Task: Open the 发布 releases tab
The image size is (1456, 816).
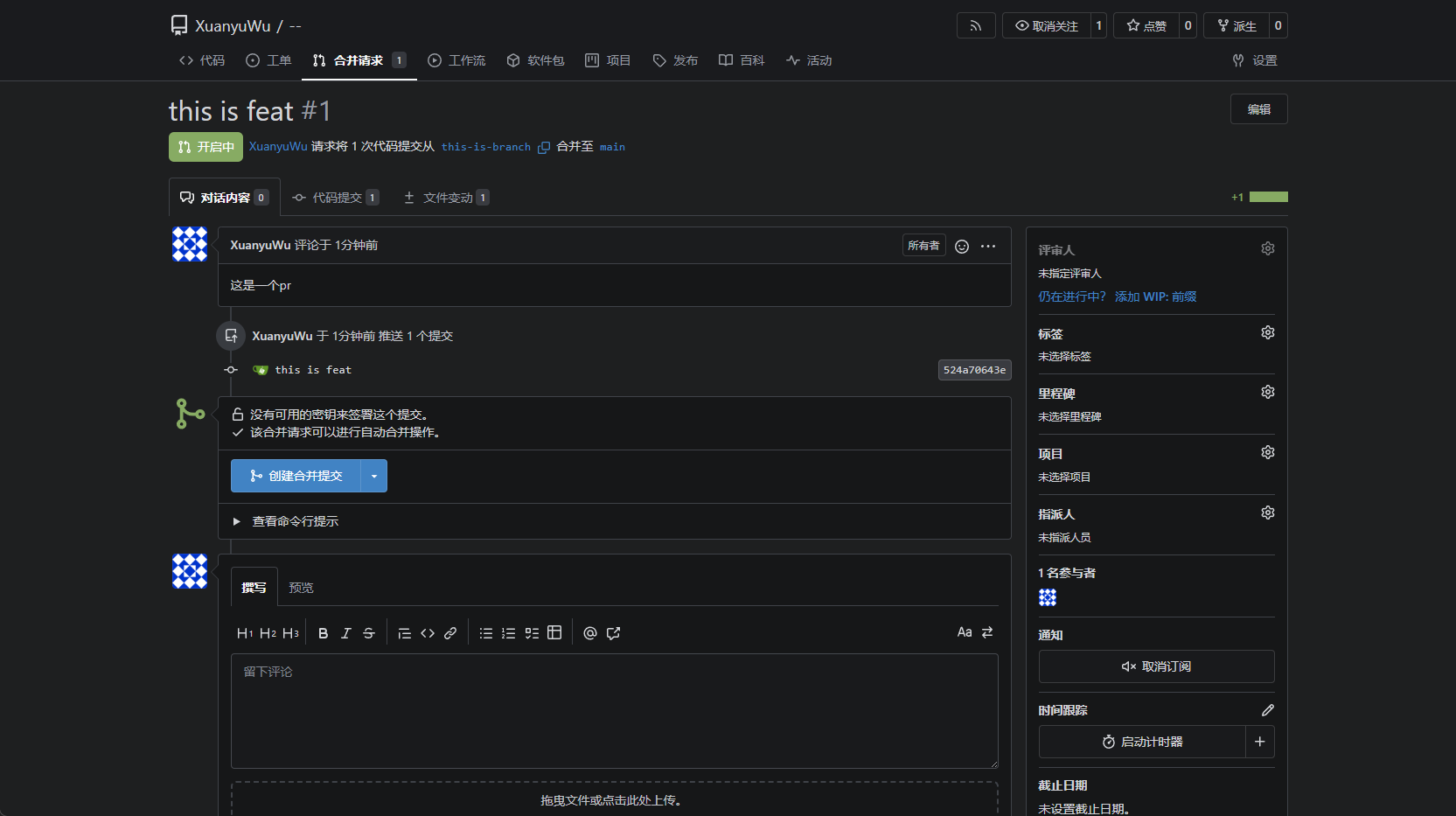Action: pos(675,60)
